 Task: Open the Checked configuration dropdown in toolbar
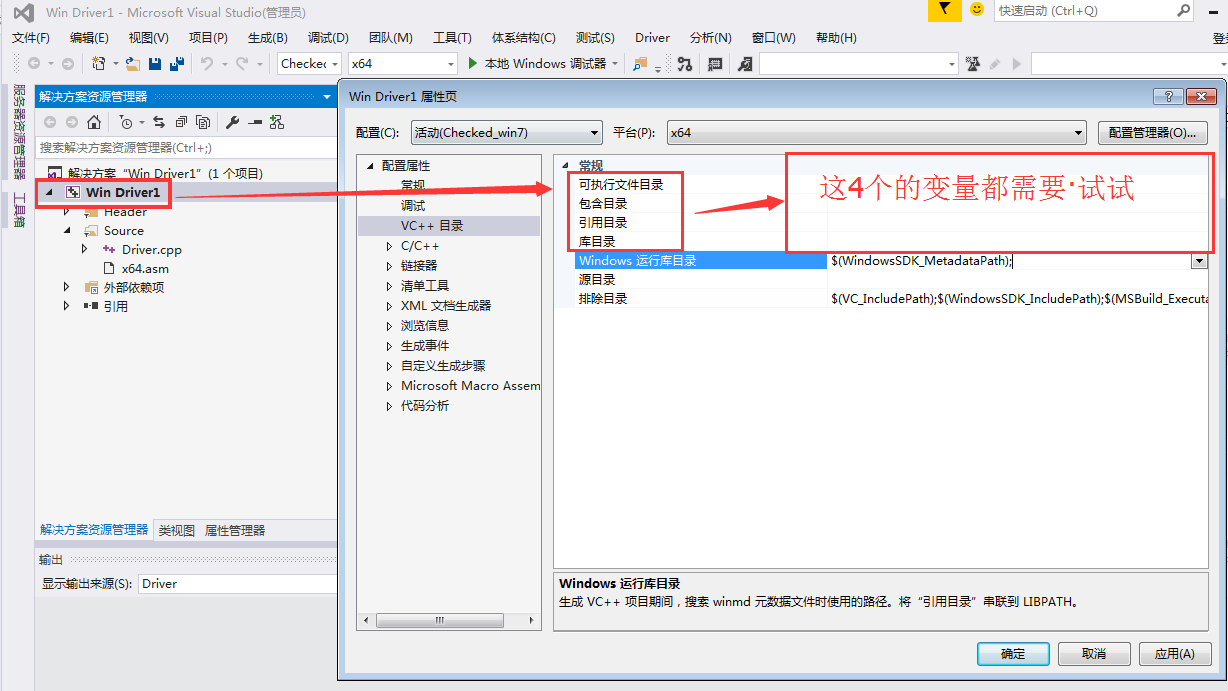click(x=310, y=63)
